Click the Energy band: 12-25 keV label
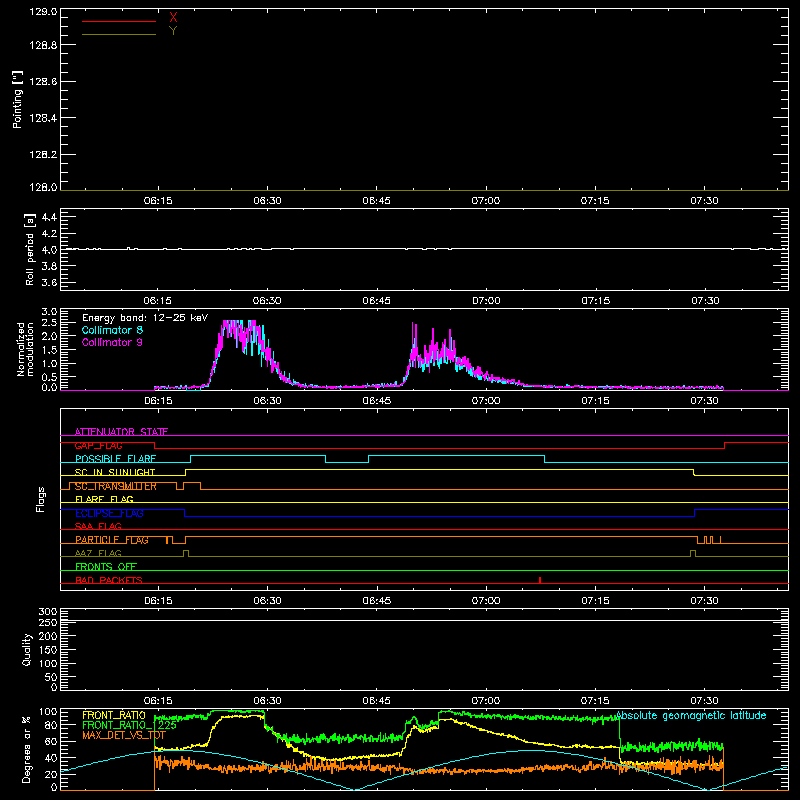800x800 pixels. pos(145,318)
